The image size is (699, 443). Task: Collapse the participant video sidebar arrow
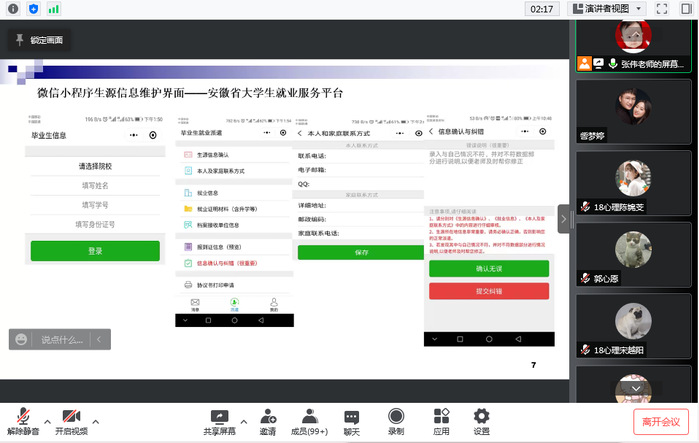(x=563, y=219)
